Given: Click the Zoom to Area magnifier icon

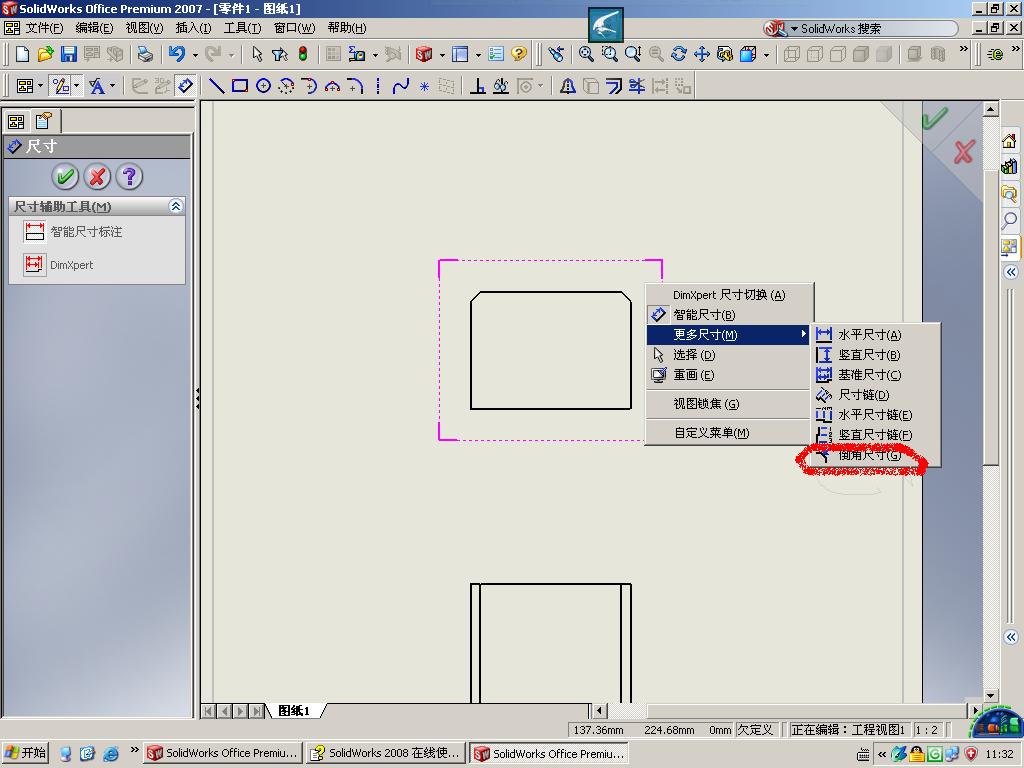Looking at the screenshot, I should (x=610, y=54).
